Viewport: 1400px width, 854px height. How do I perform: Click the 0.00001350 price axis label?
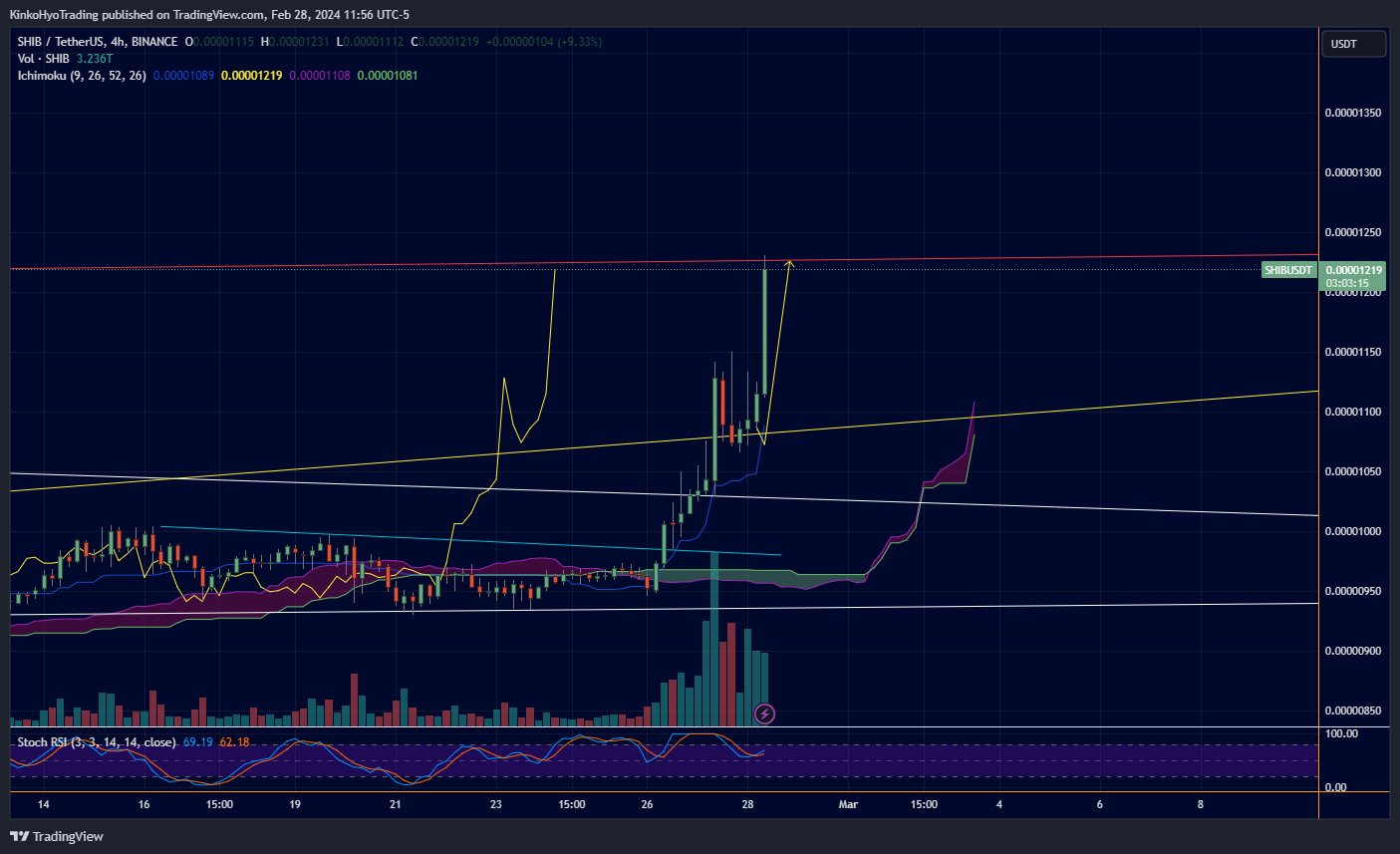1353,113
